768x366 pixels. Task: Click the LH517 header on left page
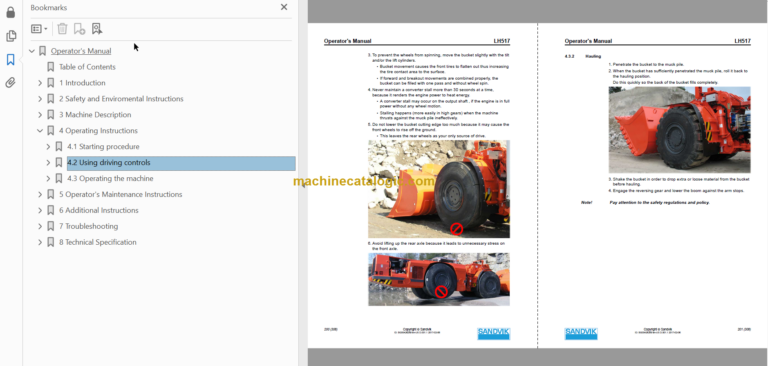(x=502, y=41)
